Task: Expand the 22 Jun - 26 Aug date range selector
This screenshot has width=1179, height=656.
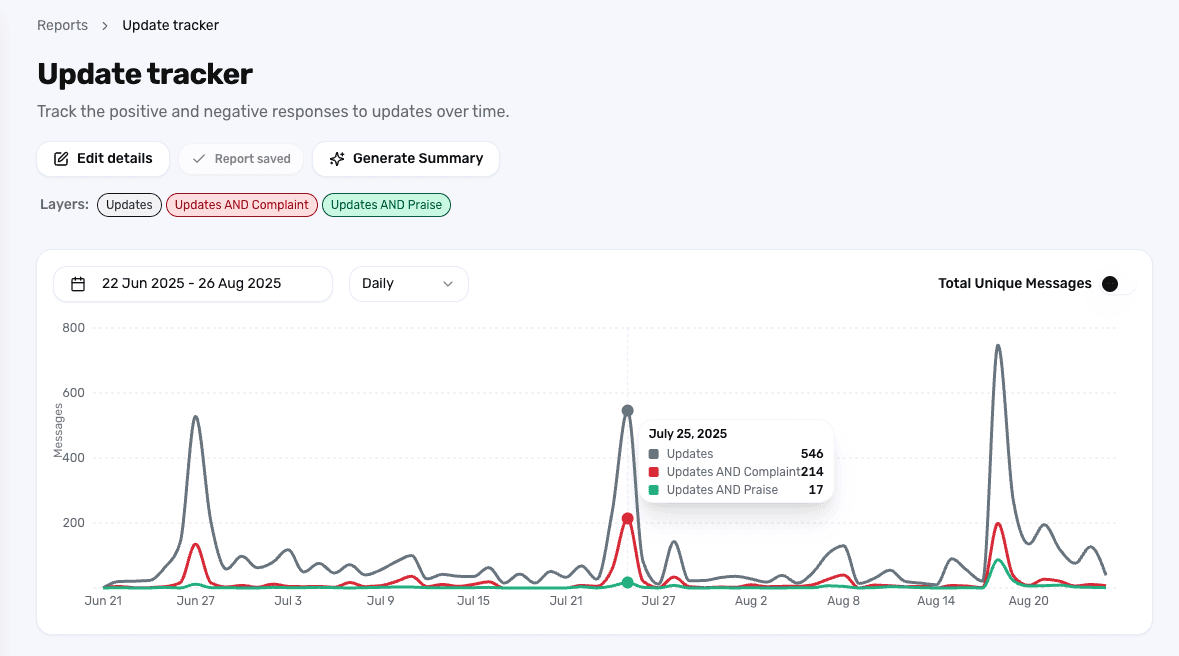Action: coord(192,284)
